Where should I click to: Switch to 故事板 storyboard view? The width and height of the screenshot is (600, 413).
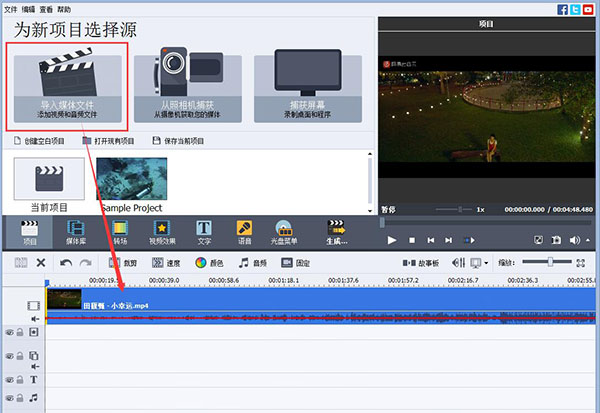[421, 263]
